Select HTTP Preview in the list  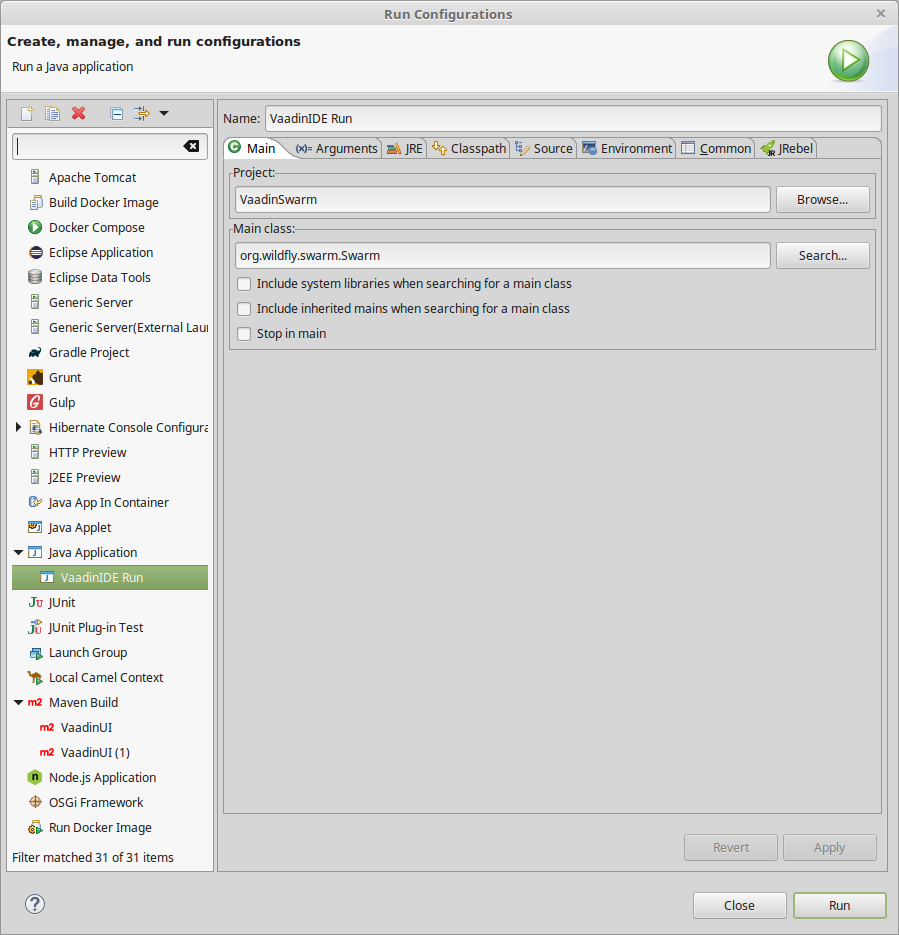pyautogui.click(x=88, y=453)
